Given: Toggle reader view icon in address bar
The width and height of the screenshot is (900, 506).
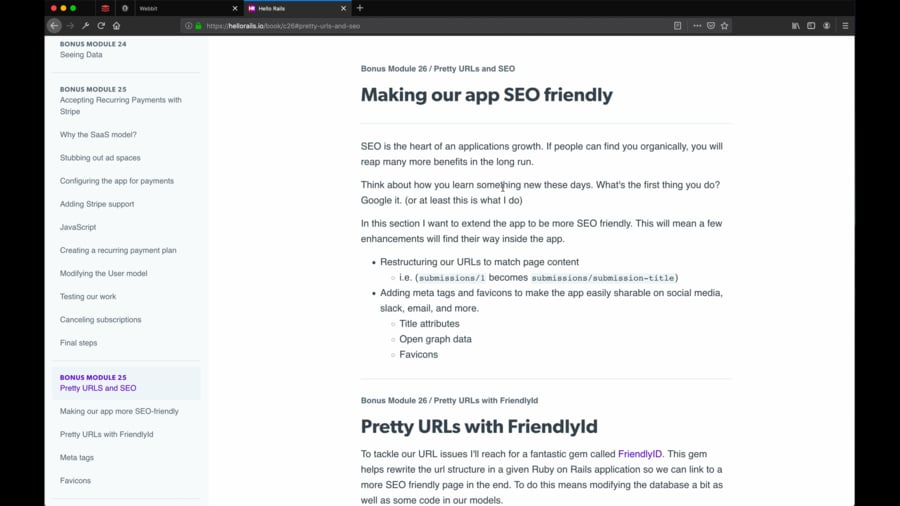Looking at the screenshot, I should coord(677,26).
